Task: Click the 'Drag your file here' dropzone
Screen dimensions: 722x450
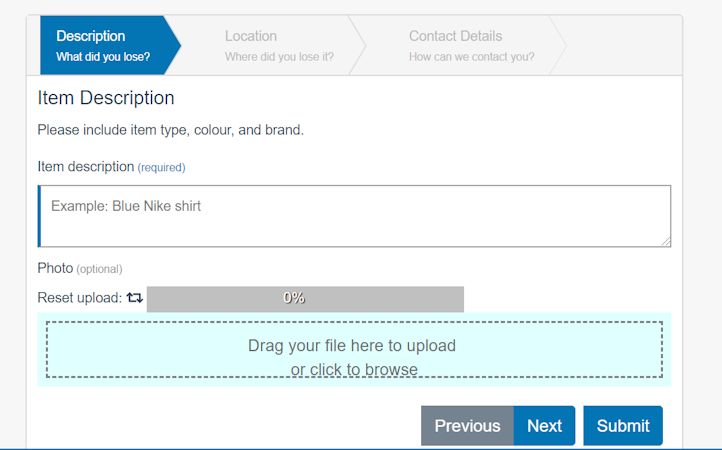Action: 354,350
